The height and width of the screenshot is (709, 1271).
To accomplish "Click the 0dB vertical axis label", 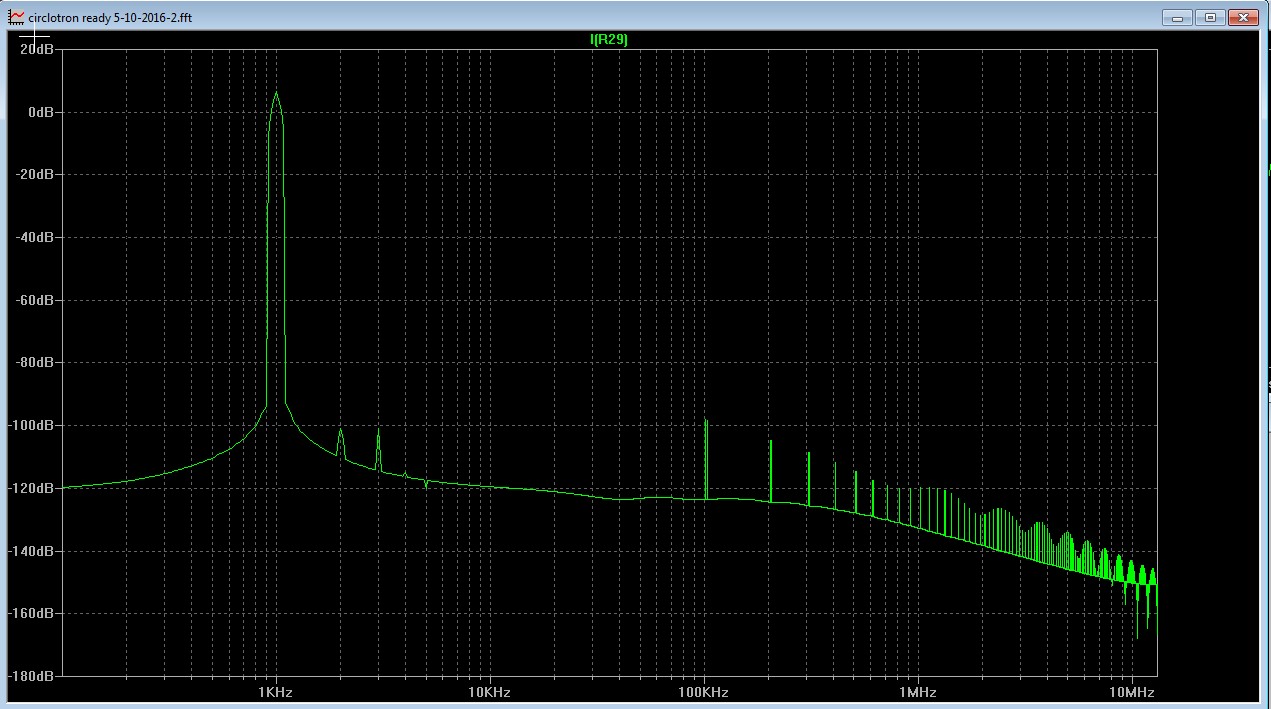I will 40,112.
